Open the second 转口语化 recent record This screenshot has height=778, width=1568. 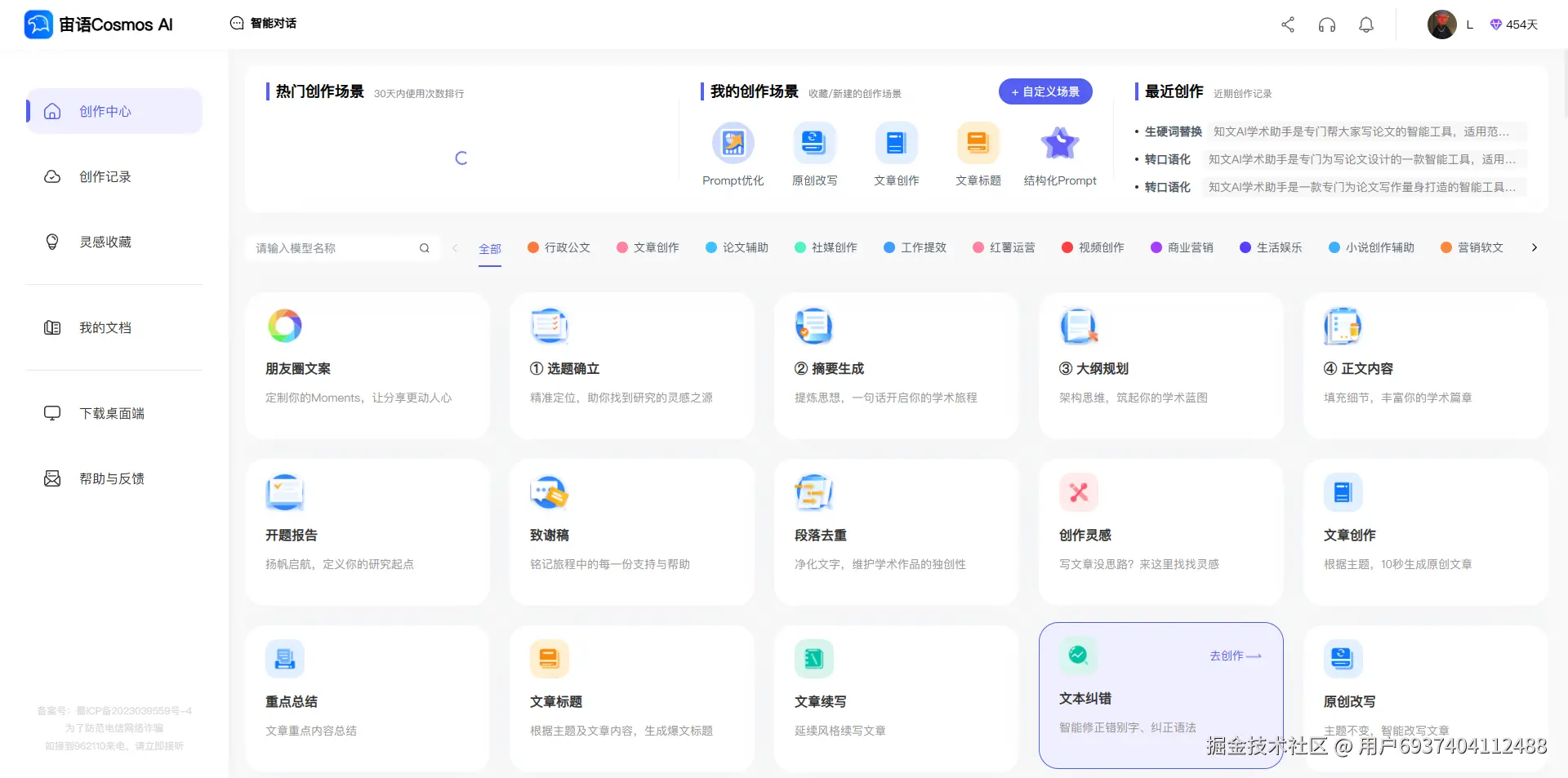click(x=1330, y=187)
